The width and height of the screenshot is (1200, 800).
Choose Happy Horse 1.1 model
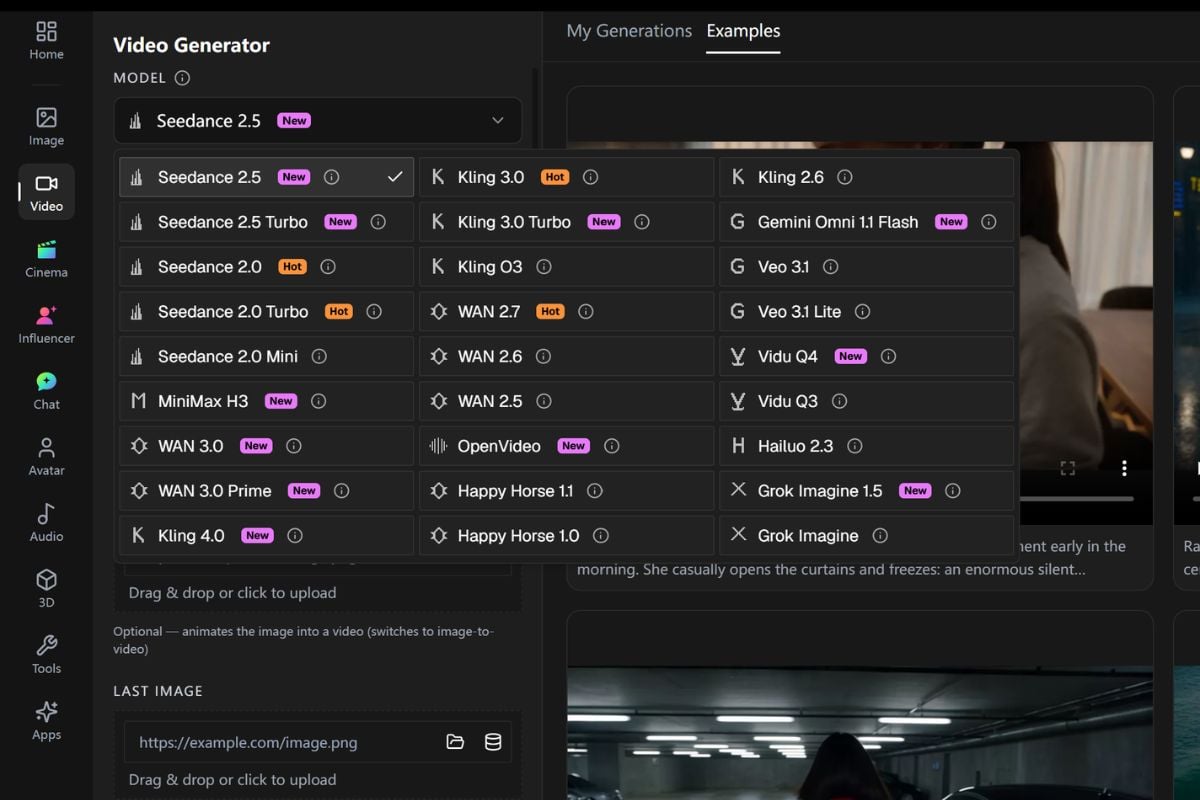coord(566,491)
